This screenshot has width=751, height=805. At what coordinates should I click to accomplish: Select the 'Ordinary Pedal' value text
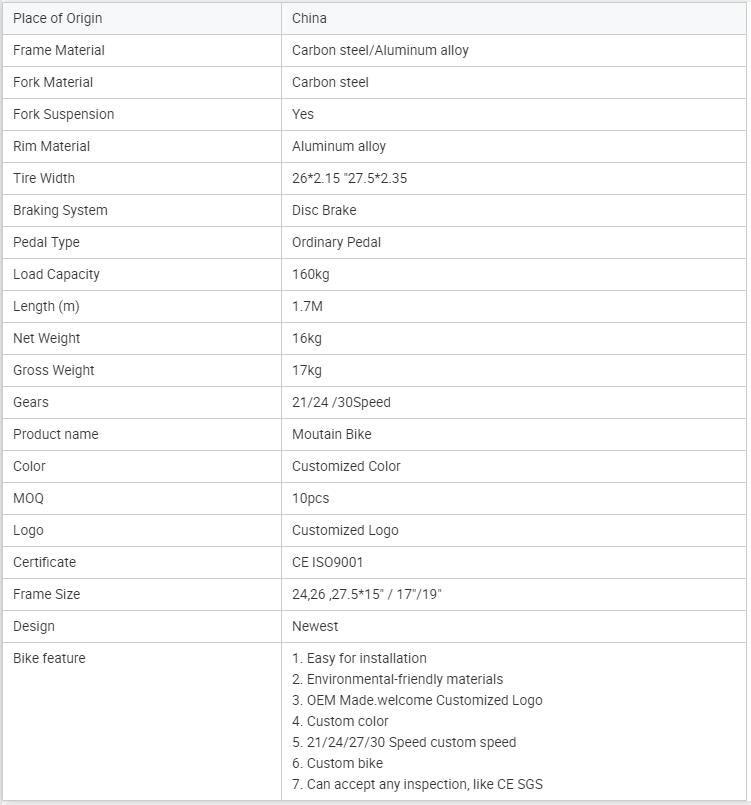click(x=336, y=242)
